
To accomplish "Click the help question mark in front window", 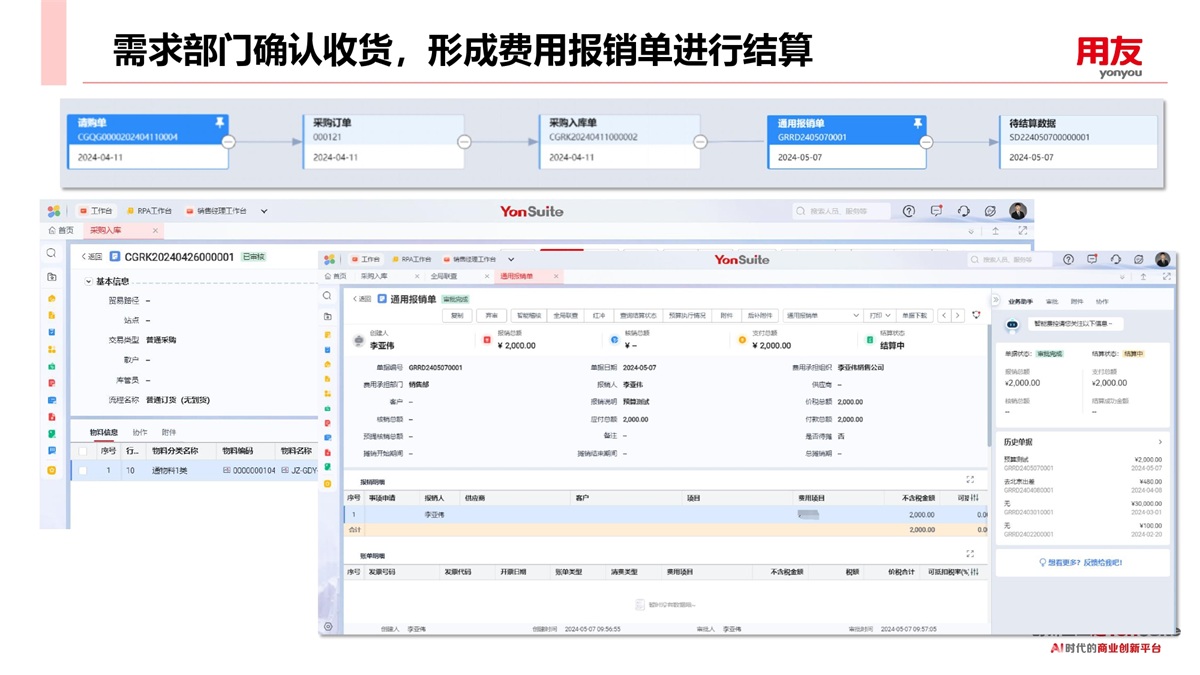I will click(1068, 260).
